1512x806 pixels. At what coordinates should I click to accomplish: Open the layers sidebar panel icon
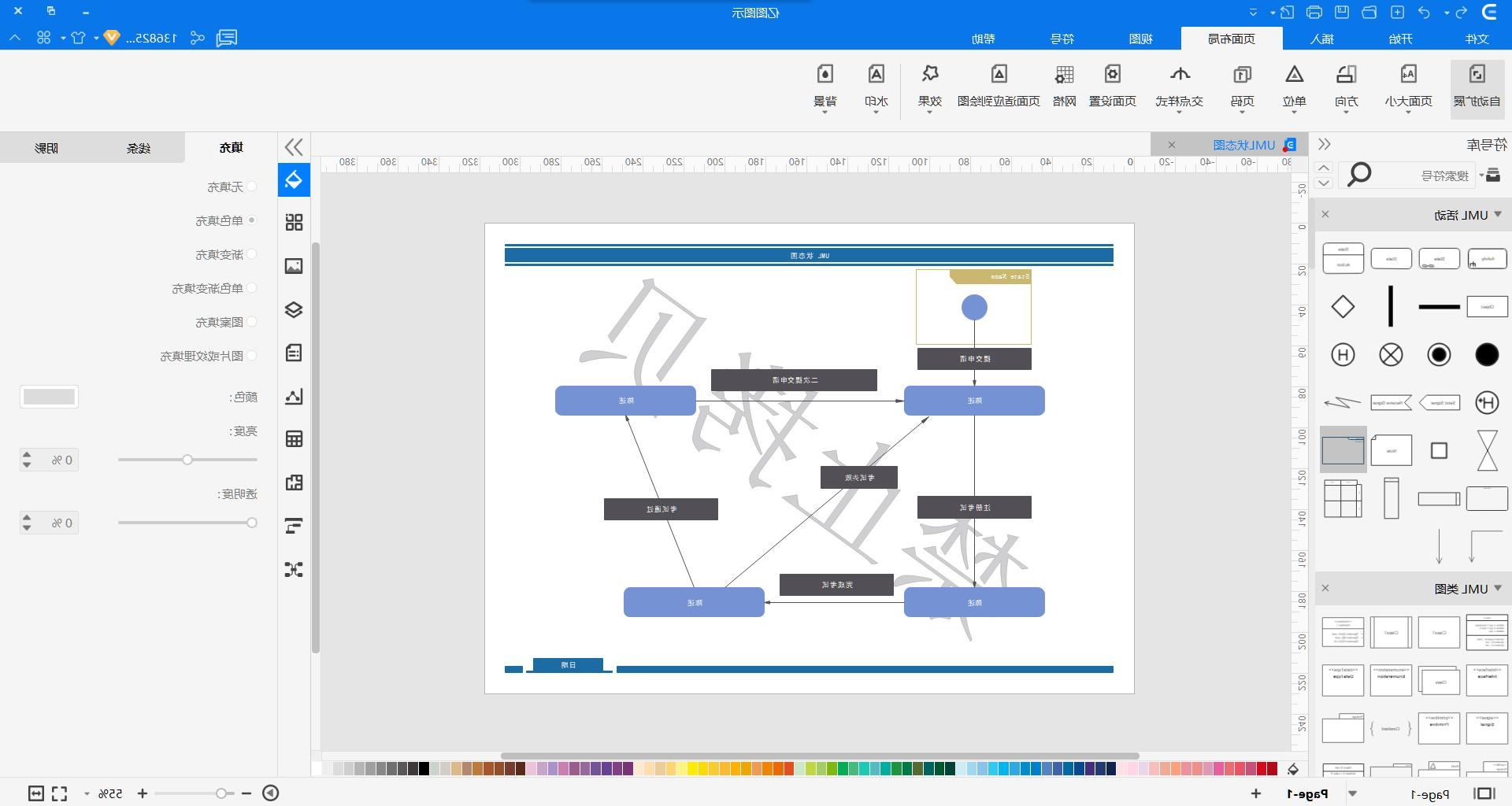294,309
